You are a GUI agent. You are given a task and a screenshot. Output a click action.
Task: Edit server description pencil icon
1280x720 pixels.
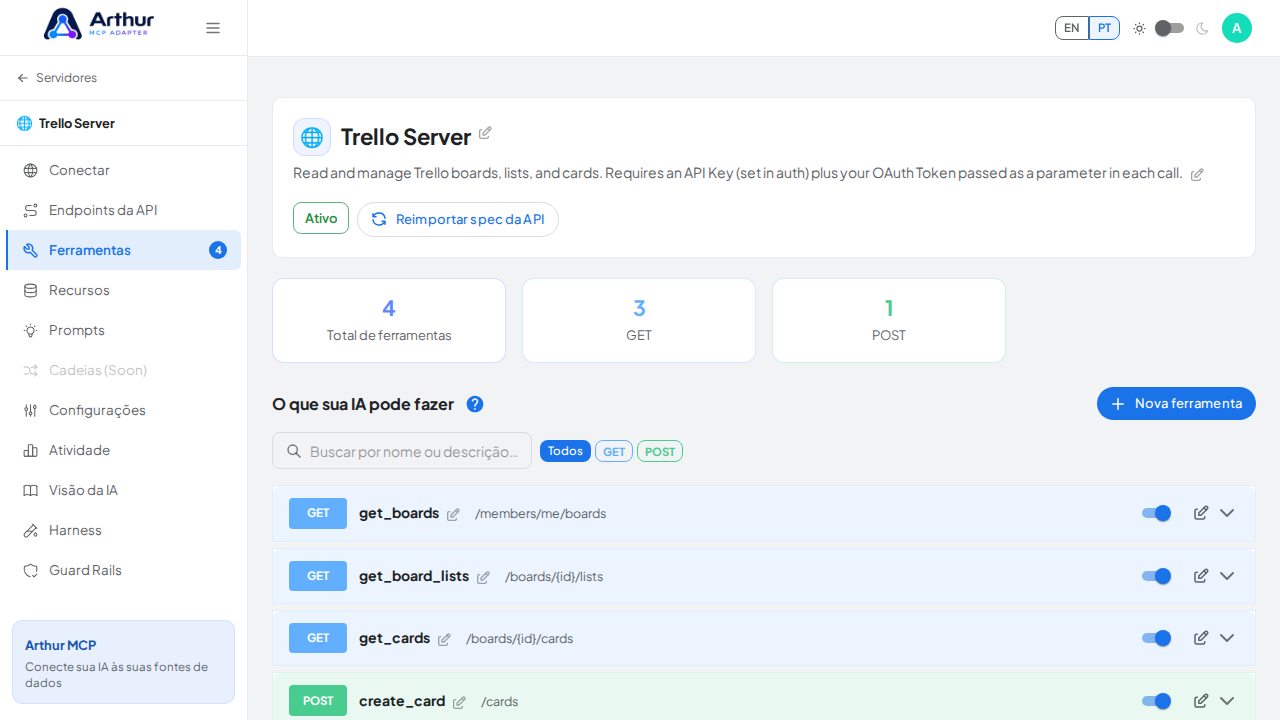point(1197,174)
